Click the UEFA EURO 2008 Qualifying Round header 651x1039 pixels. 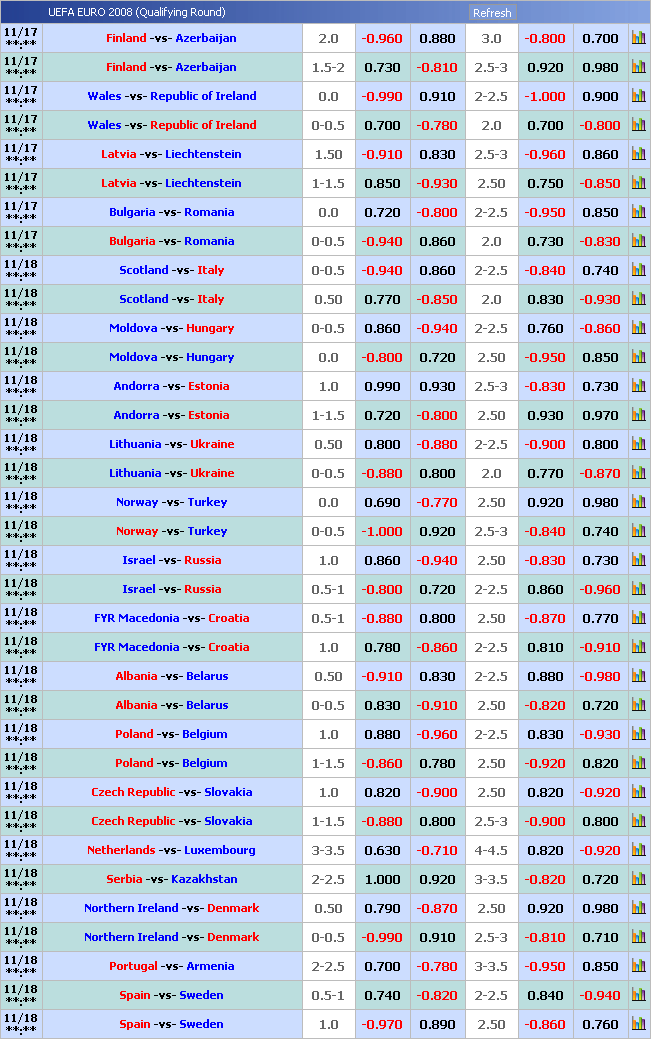pyautogui.click(x=137, y=13)
